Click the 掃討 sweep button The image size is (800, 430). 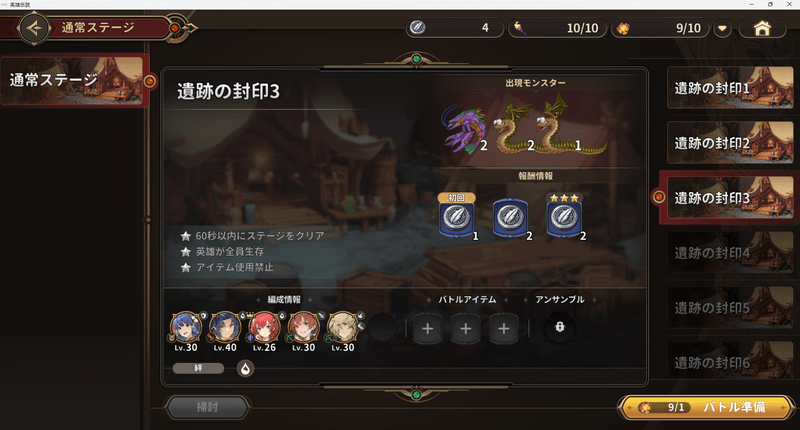click(207, 407)
